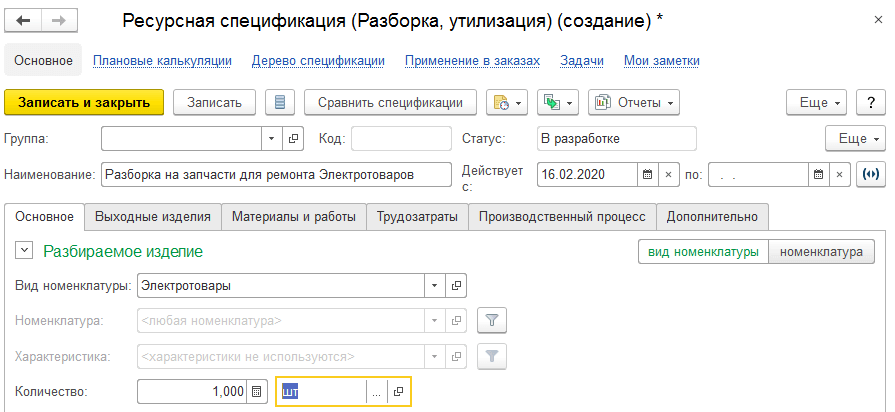
Task: Click Сравнить спецификации button
Action: (390, 103)
